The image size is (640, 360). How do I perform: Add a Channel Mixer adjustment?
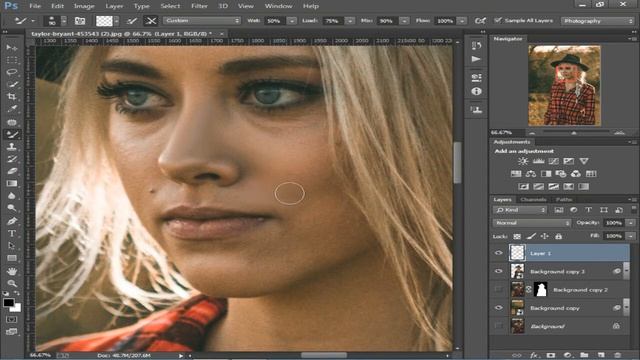[x=576, y=174]
